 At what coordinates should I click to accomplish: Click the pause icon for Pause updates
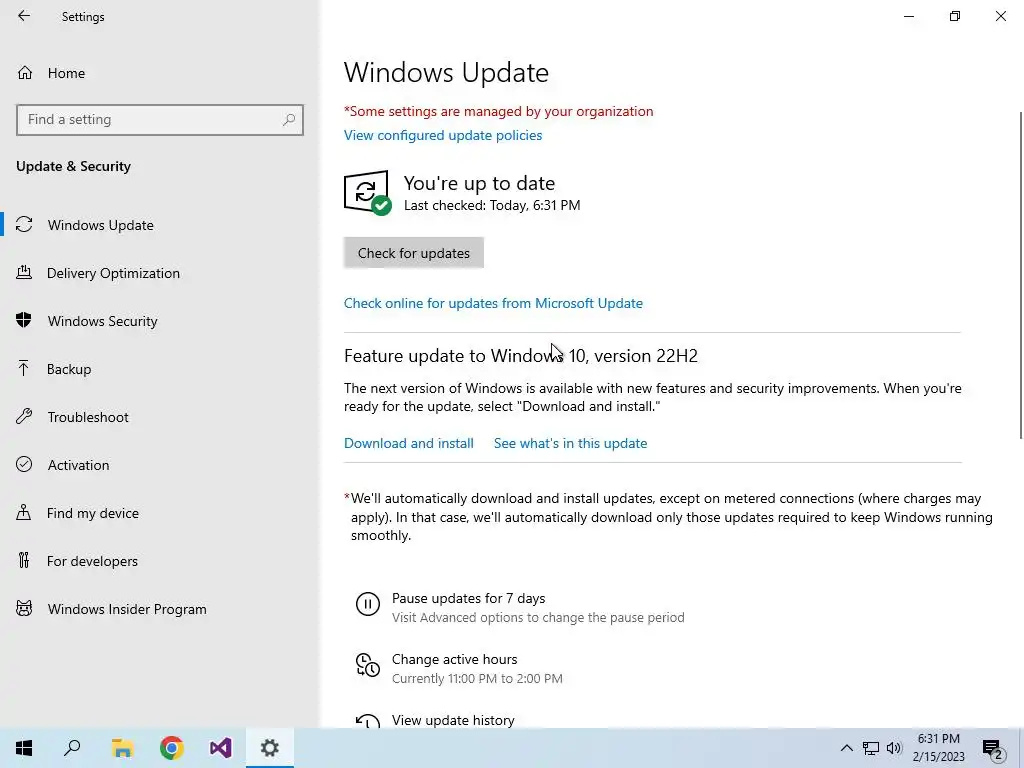pyautogui.click(x=368, y=604)
